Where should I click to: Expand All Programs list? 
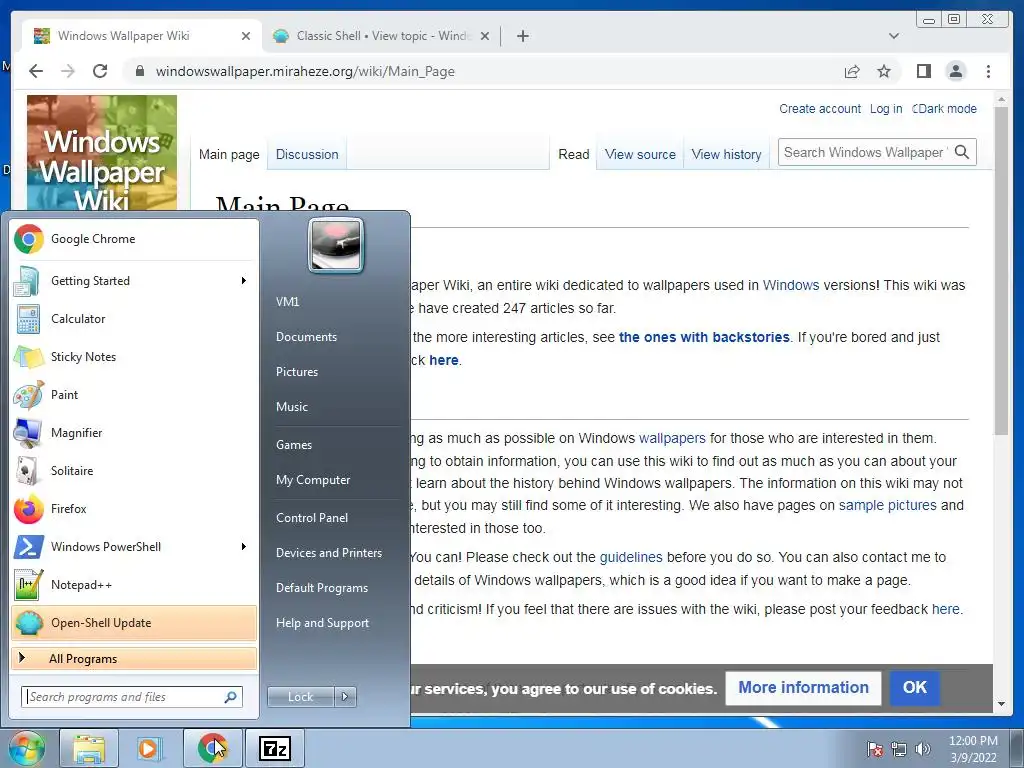tap(134, 658)
